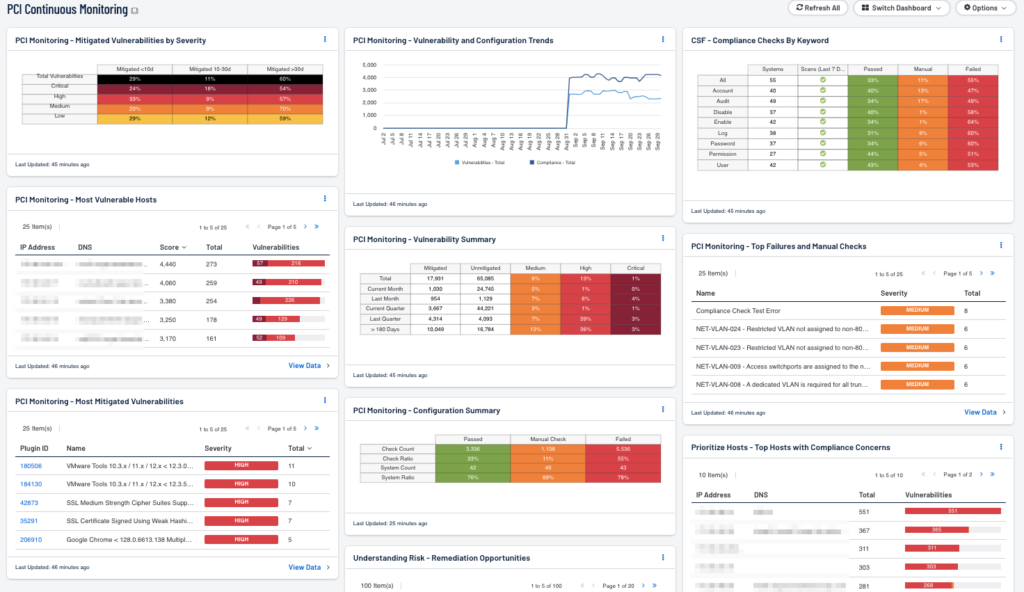The width and height of the screenshot is (1024, 592).
Task: Click vulnerability bar of the 4,440 score host
Action: (x=289, y=264)
